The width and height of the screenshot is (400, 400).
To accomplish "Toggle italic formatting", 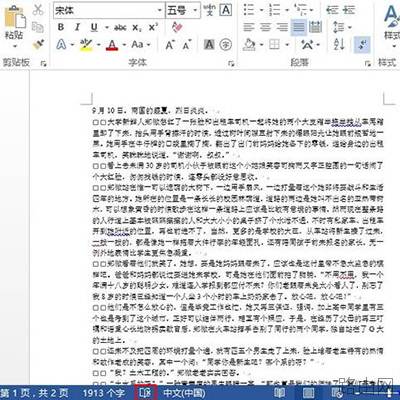I will (x=77, y=27).
